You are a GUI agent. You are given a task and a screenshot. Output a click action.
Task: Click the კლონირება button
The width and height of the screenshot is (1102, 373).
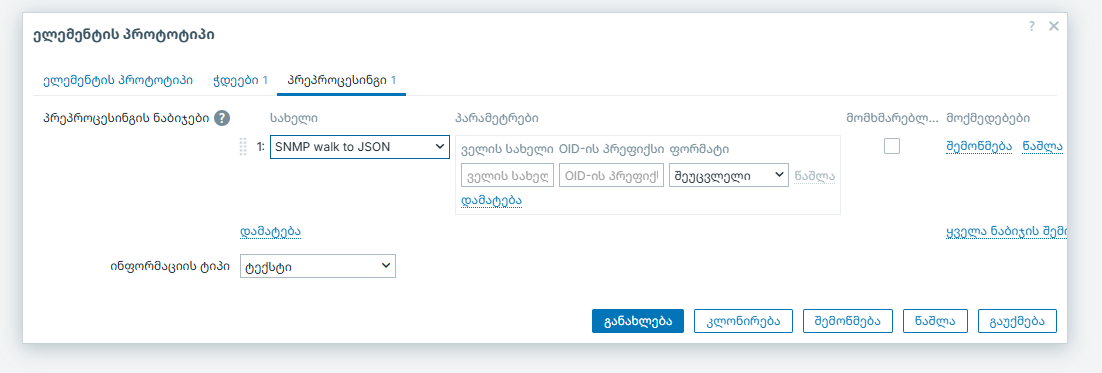(744, 320)
